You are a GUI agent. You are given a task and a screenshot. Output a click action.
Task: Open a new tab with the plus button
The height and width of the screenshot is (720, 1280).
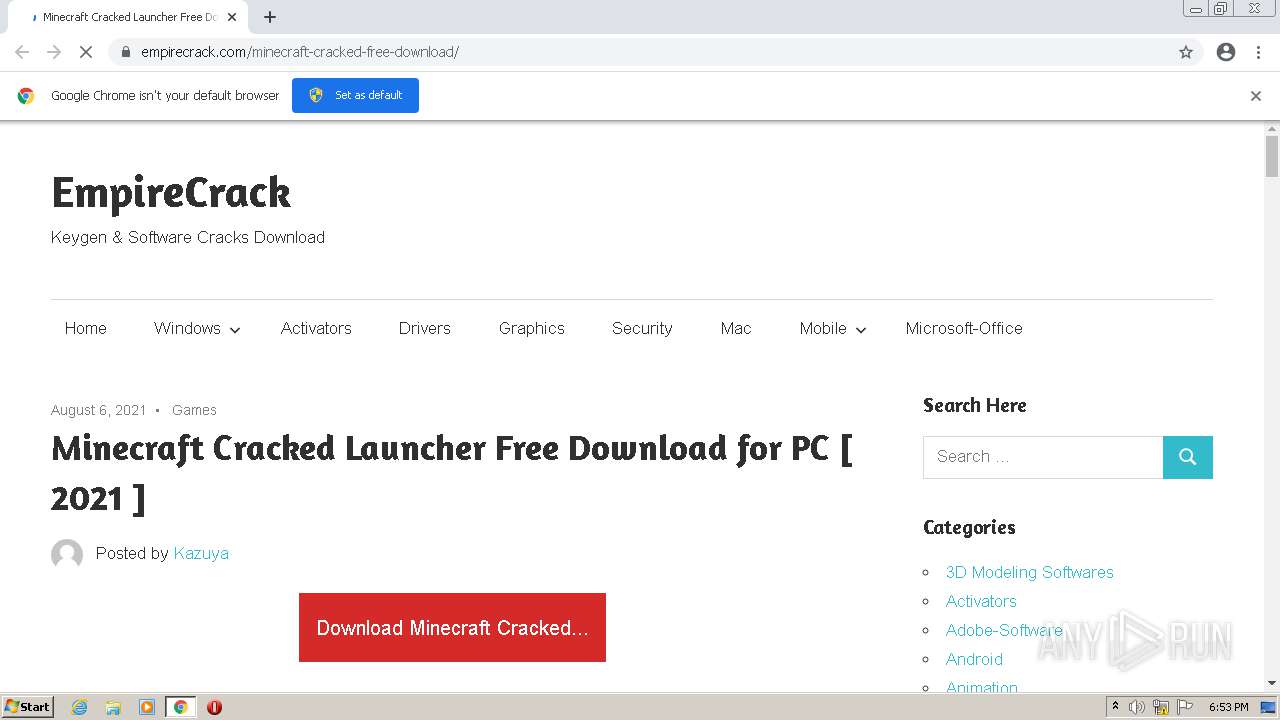[270, 17]
